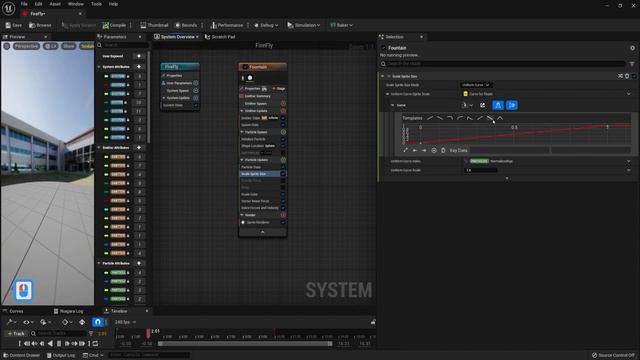Open the File menu
The image size is (640, 360).
(24, 4)
